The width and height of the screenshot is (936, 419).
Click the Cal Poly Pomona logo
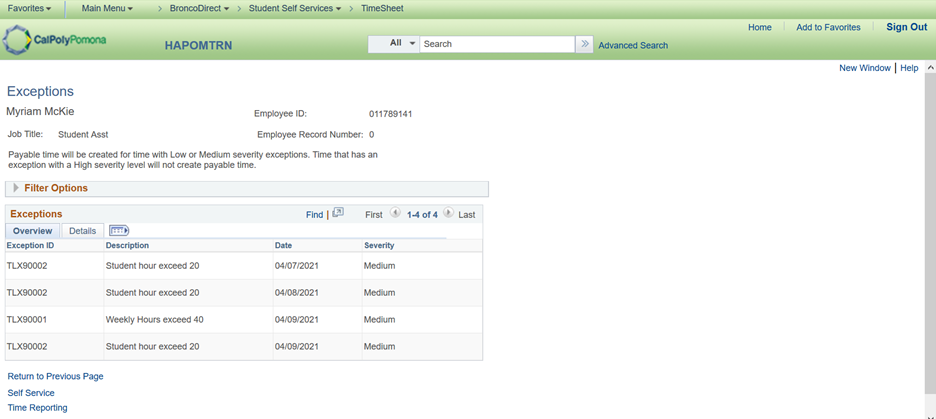[55, 40]
